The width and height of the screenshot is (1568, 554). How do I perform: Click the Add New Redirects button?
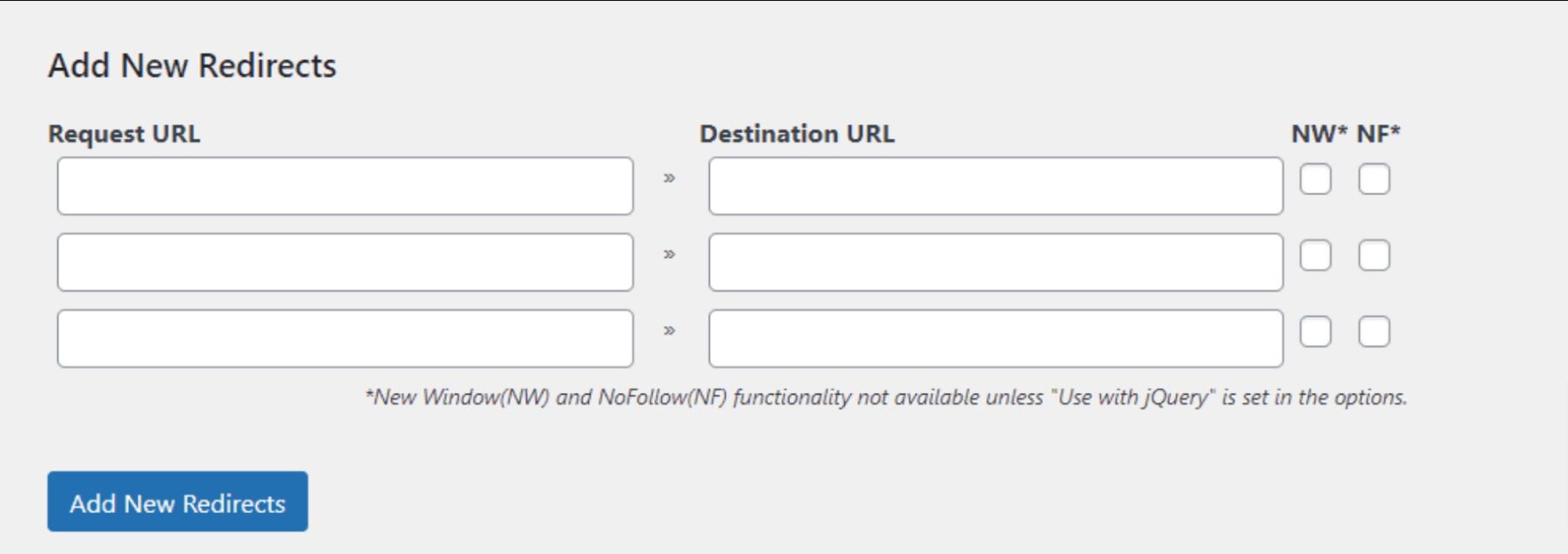[x=178, y=501]
